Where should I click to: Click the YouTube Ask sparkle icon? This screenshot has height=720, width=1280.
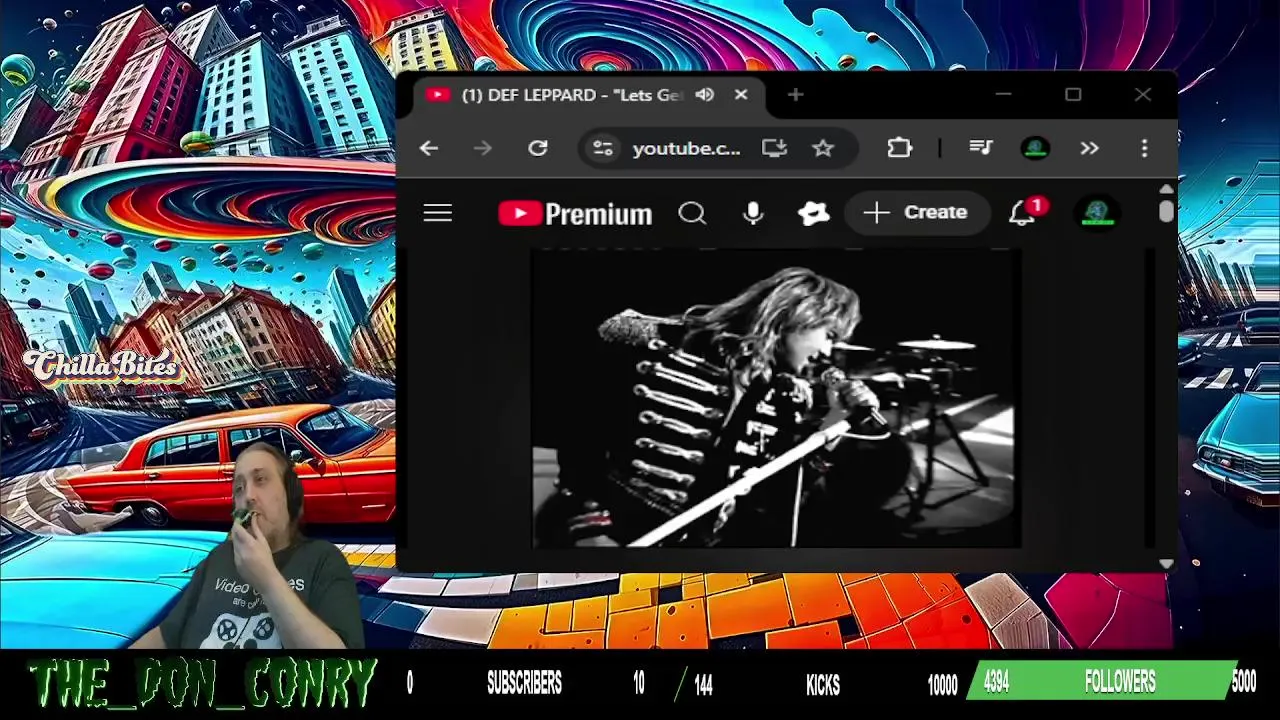tap(813, 213)
